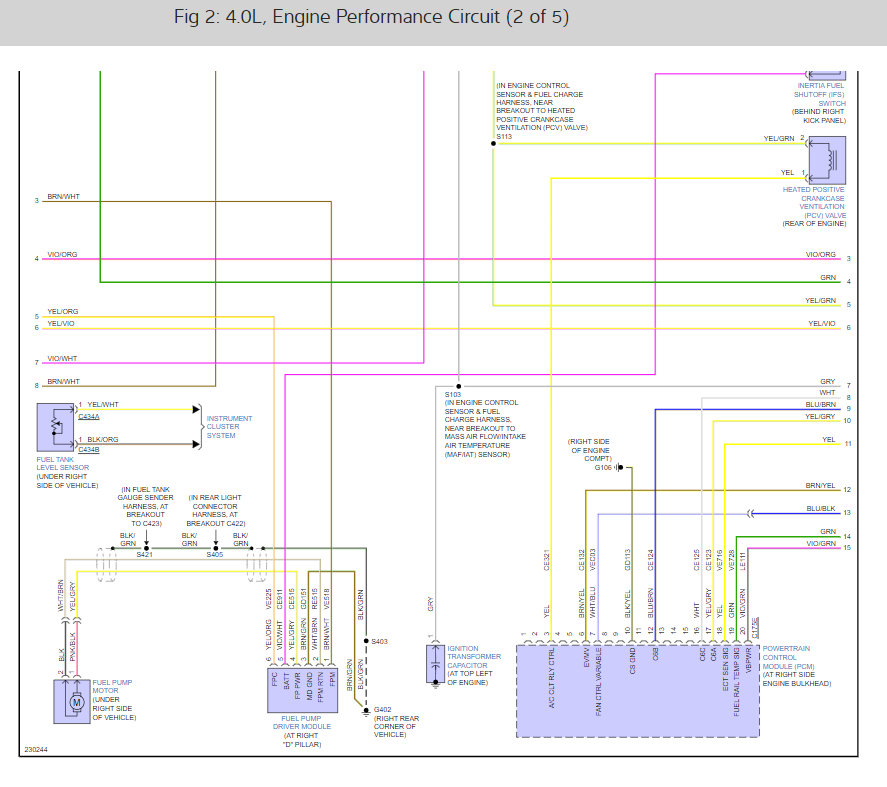Click the S403 splice dot
Viewport: 887px width, 787px height.
(x=366, y=641)
